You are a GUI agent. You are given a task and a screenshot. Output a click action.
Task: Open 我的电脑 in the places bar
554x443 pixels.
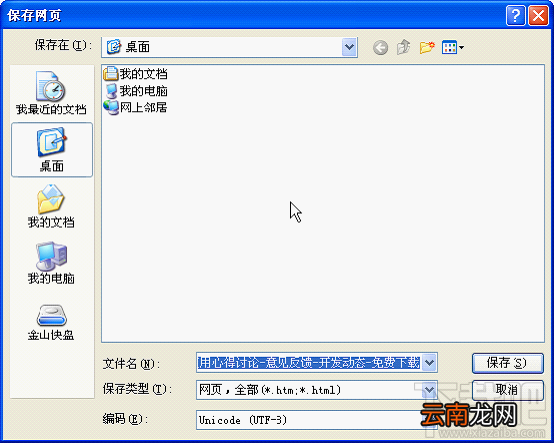click(51, 263)
